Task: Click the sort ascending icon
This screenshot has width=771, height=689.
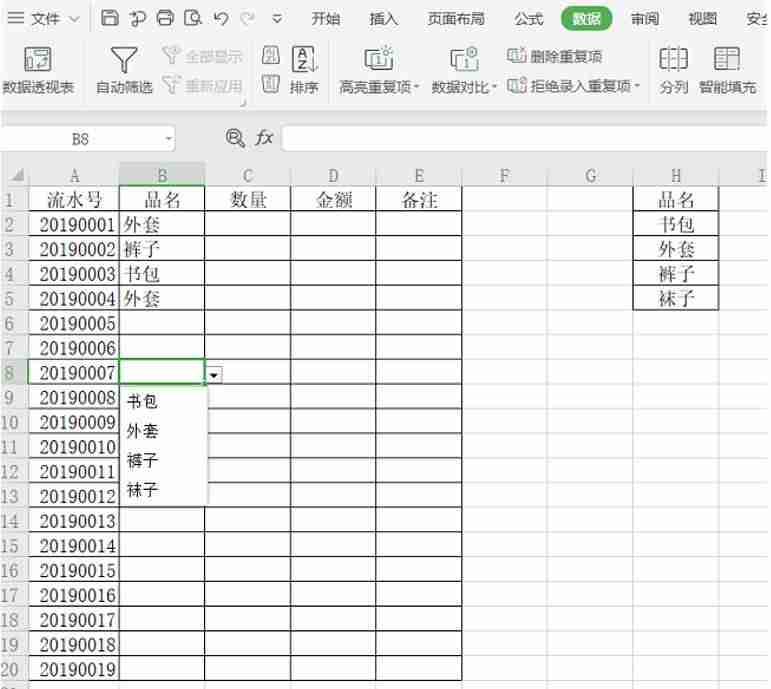Action: 270,55
